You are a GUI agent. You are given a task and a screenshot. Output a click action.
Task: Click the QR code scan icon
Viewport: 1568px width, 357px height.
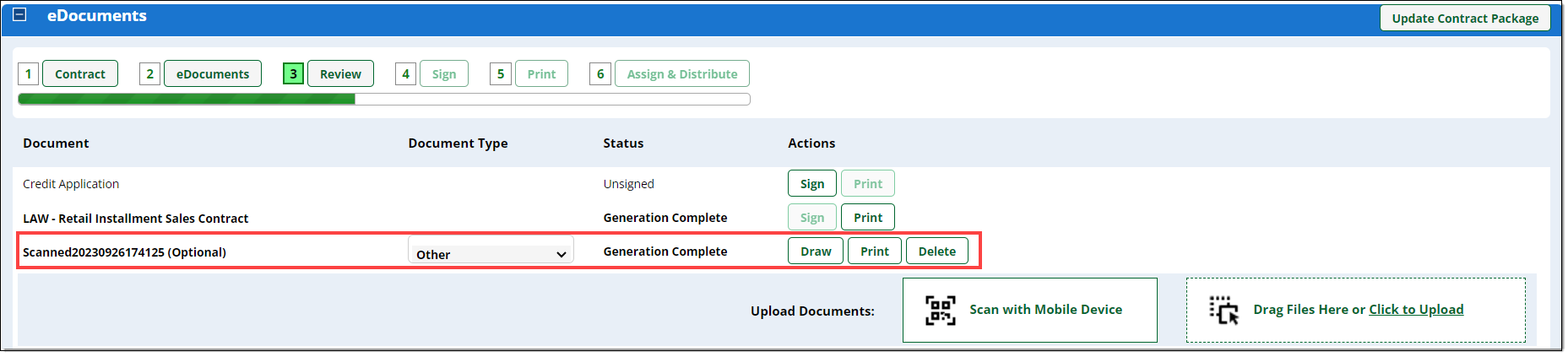click(x=940, y=310)
